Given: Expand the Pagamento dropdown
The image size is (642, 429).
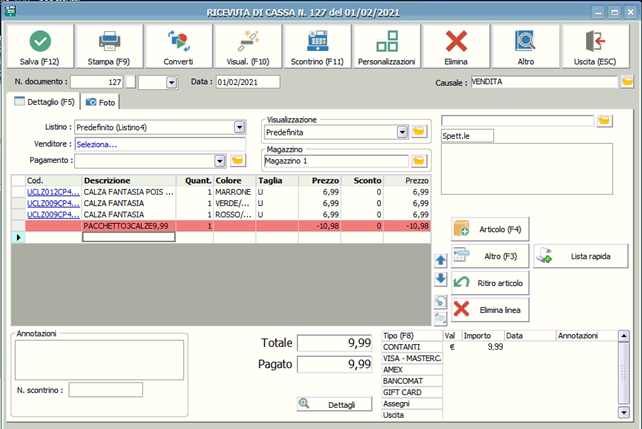Looking at the screenshot, I should click(220, 160).
